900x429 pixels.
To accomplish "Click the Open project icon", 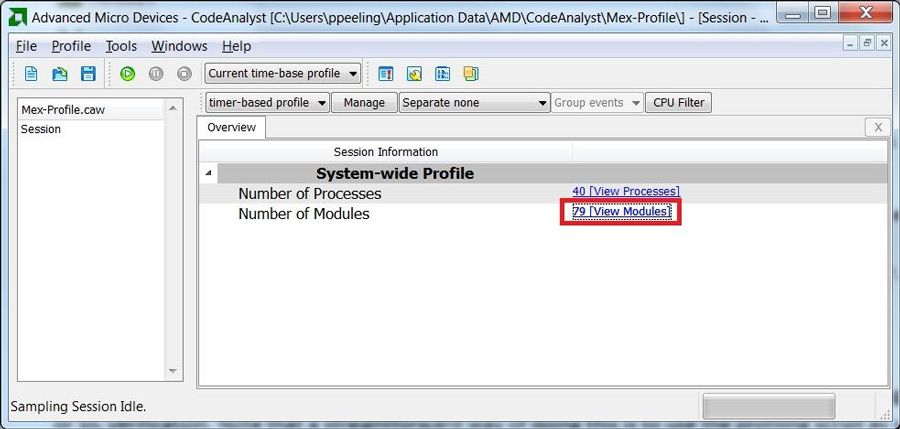I will point(59,73).
